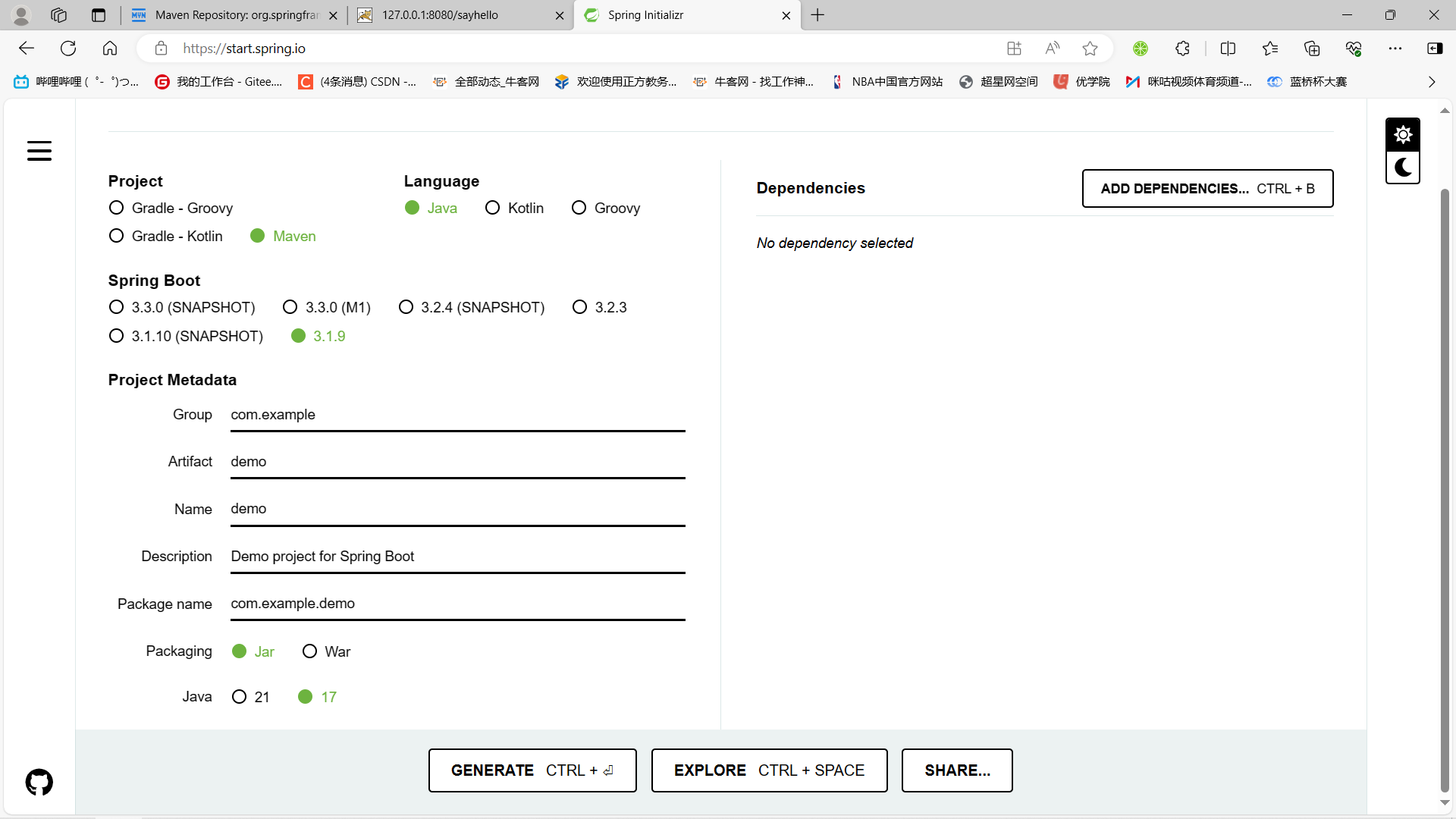The image size is (1456, 819).
Task: Open browser essentials heart icon
Action: coord(1354,49)
